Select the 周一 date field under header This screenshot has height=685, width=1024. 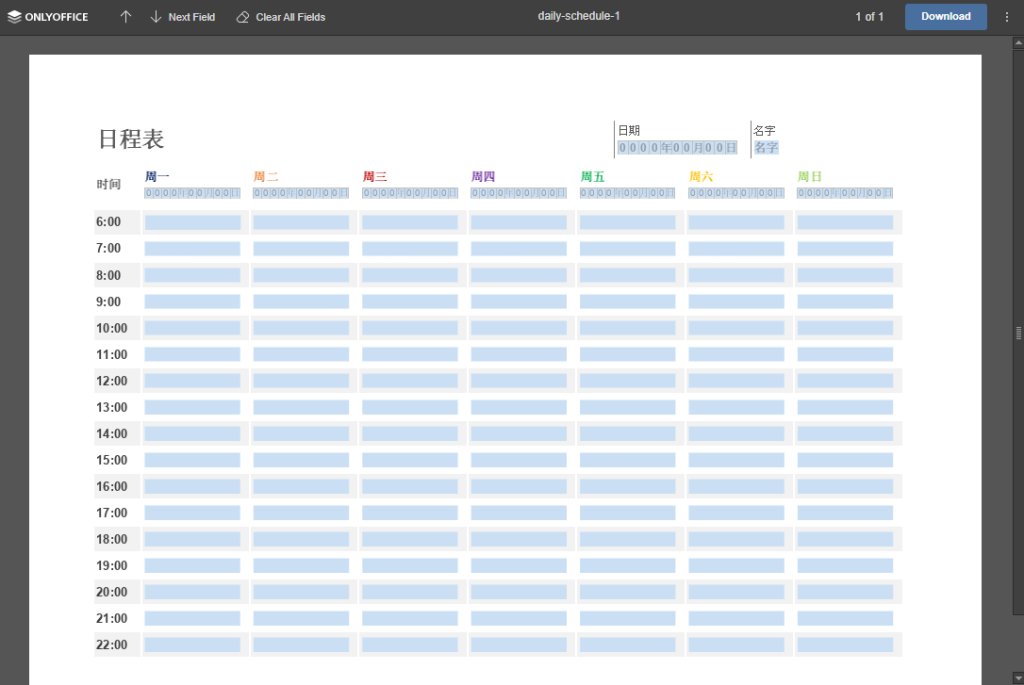pos(192,193)
